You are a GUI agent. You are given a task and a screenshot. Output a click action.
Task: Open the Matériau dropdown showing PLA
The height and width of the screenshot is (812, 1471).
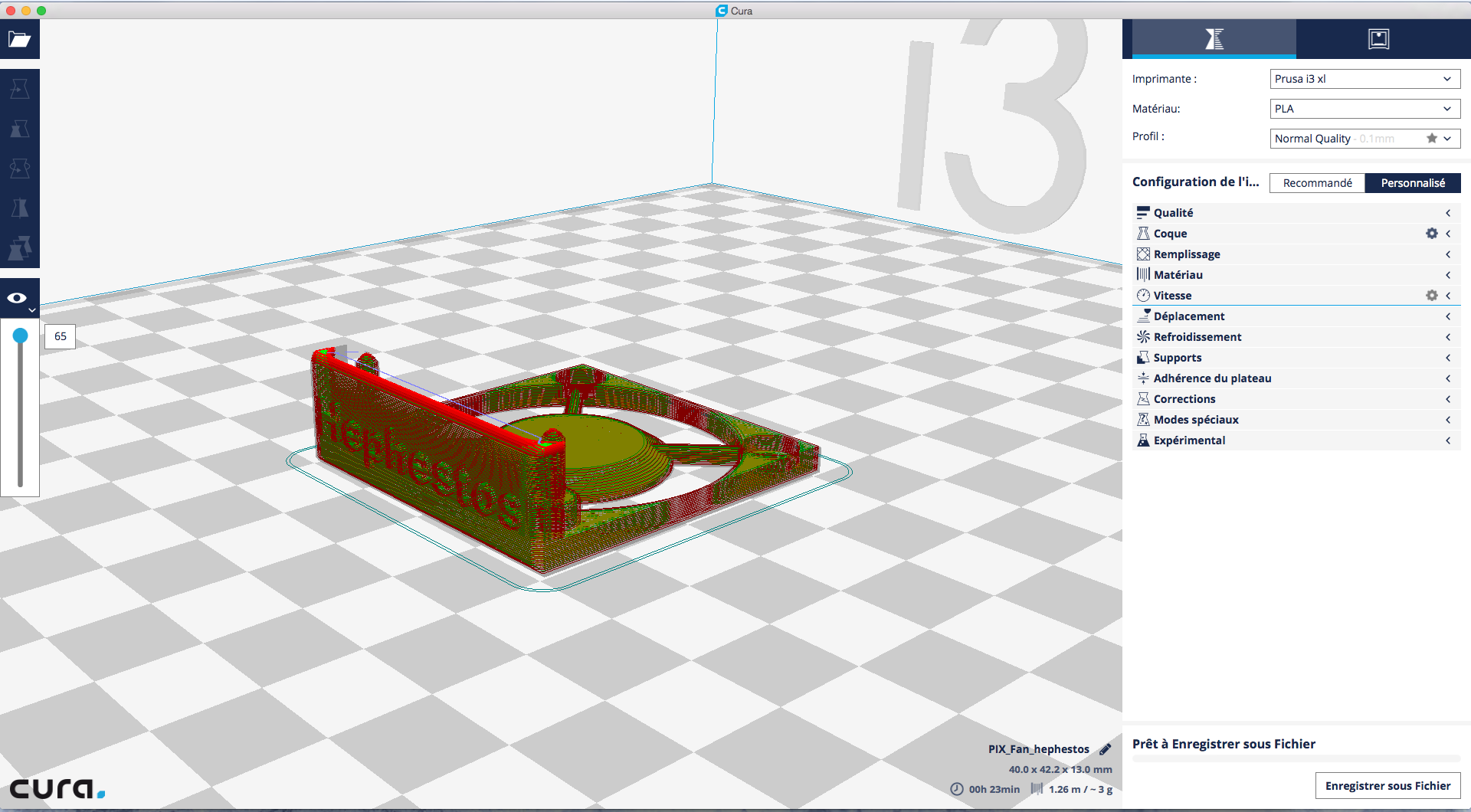coord(1365,109)
